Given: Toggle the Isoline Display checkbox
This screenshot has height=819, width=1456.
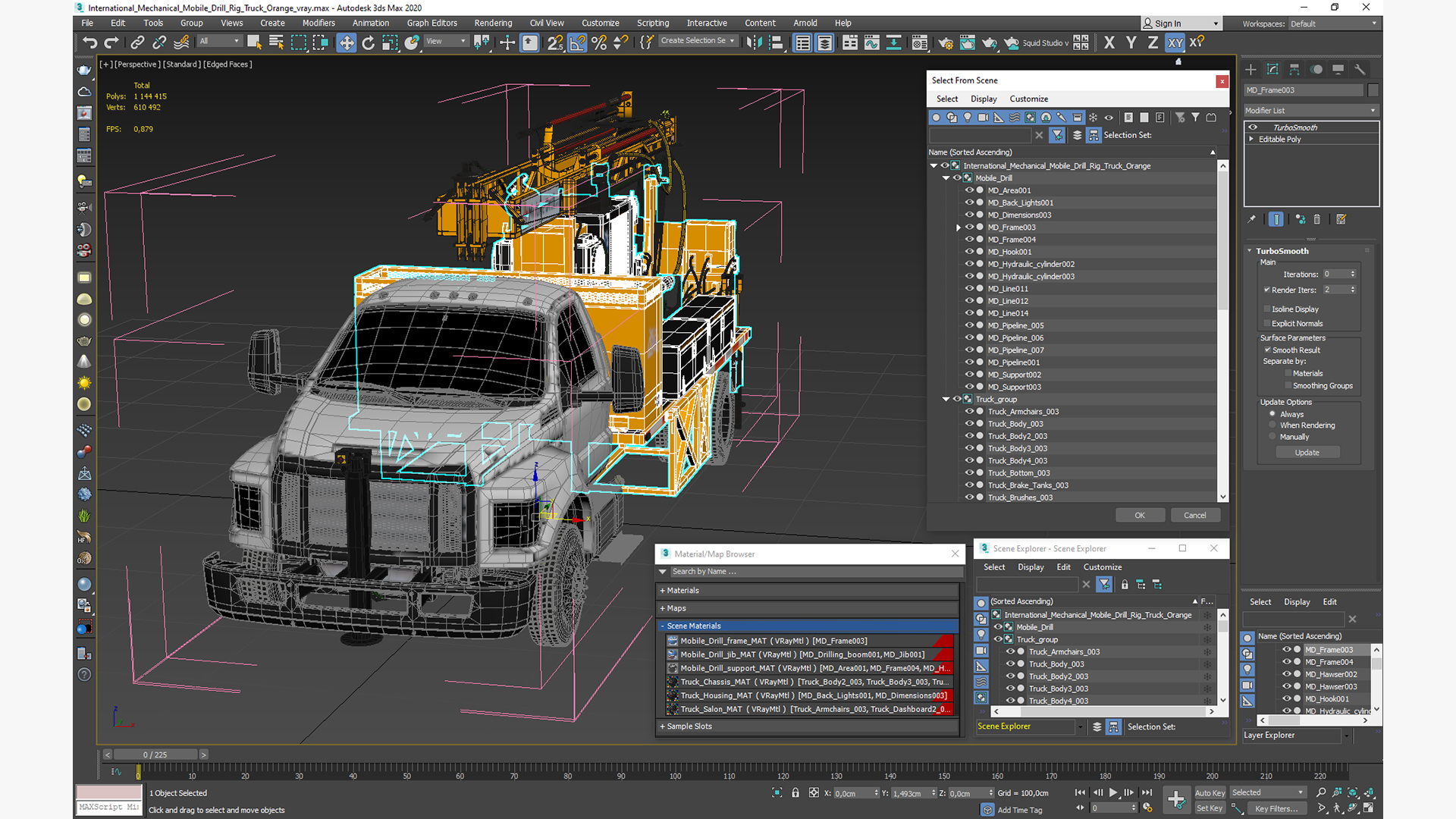Looking at the screenshot, I should (x=1267, y=309).
